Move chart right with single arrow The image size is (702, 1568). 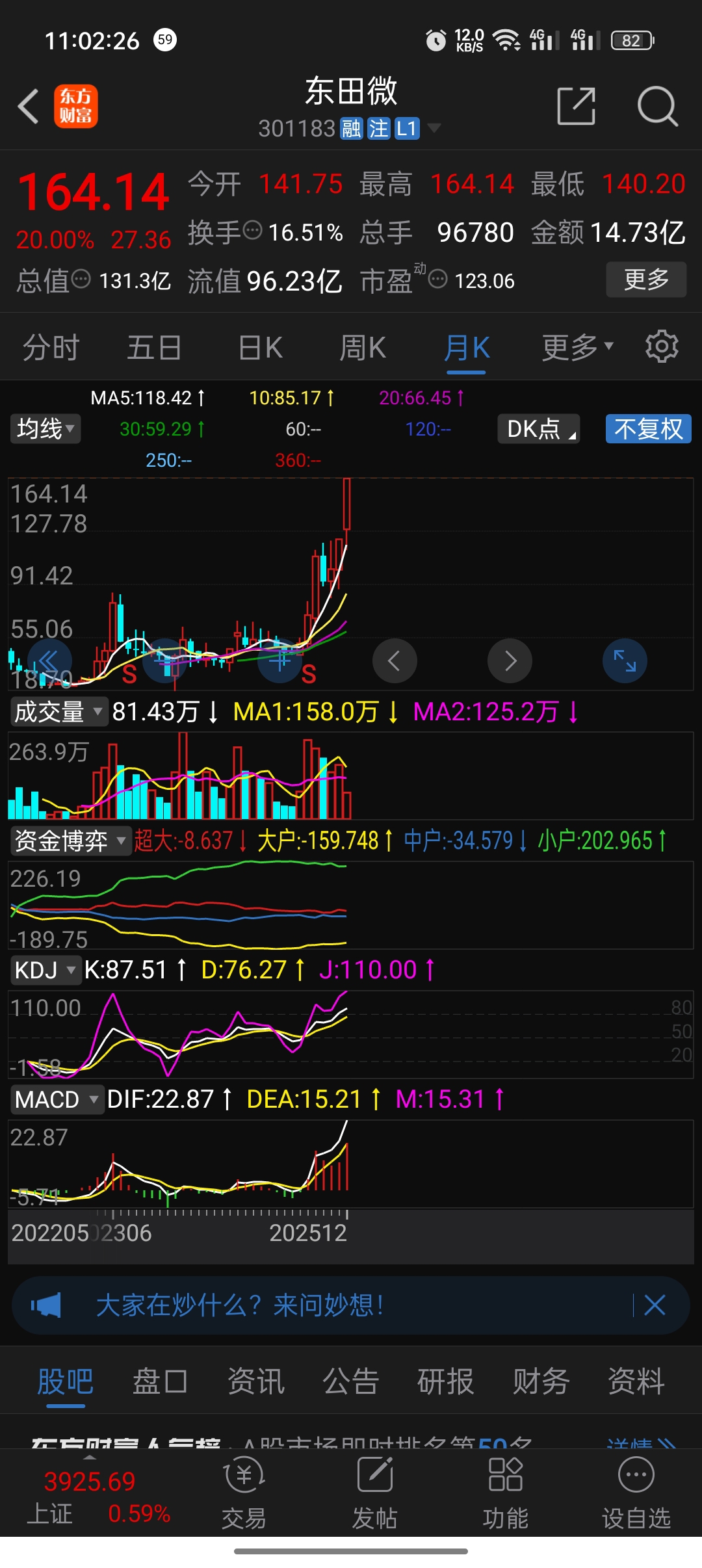510,661
